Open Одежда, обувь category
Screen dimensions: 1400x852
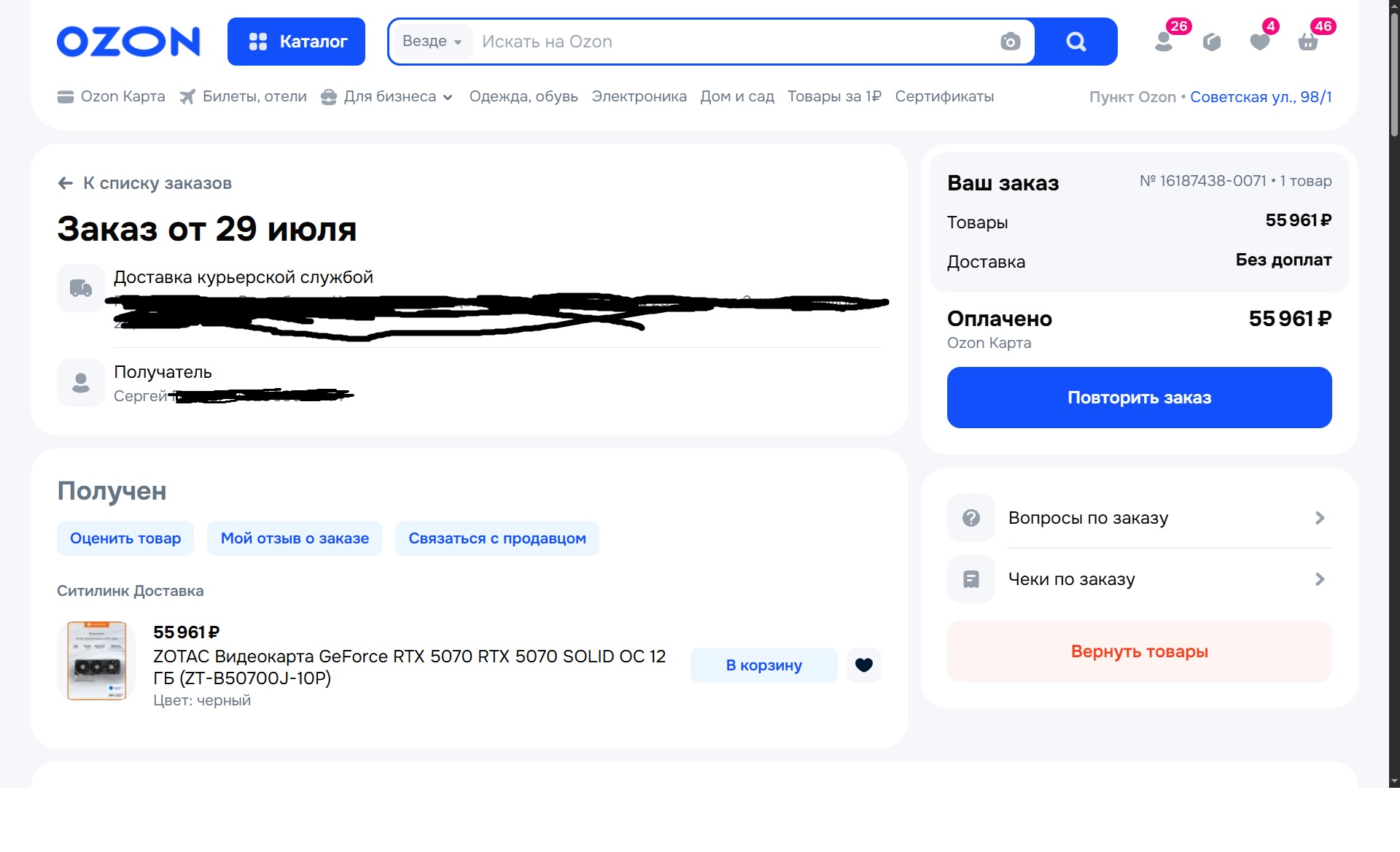click(x=524, y=97)
